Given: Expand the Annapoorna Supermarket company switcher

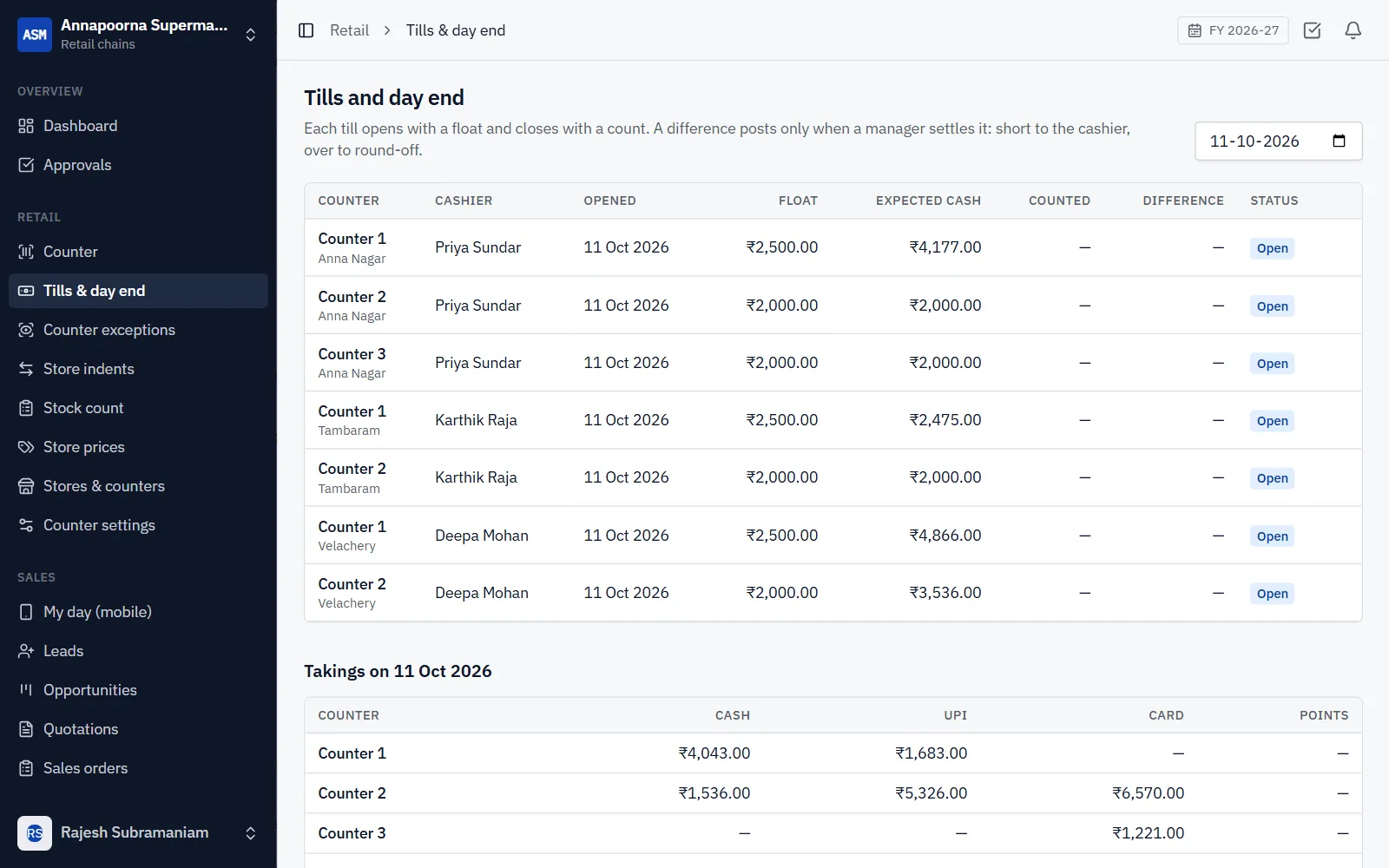Looking at the screenshot, I should coord(138,35).
